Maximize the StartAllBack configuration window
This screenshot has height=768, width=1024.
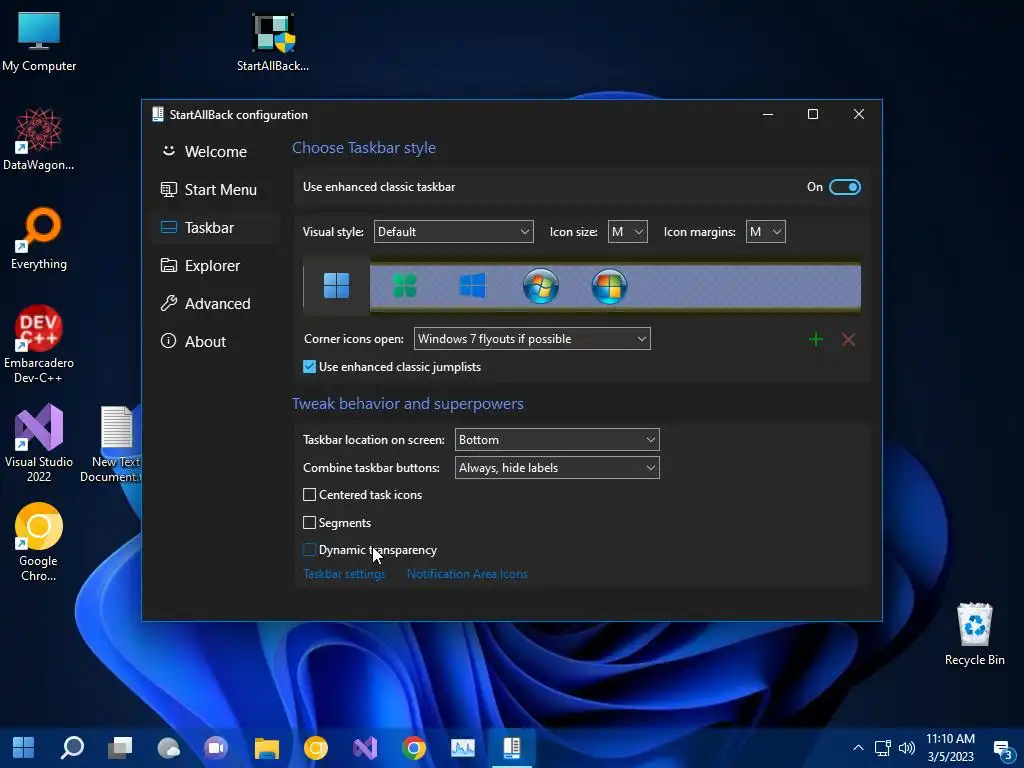pos(813,114)
